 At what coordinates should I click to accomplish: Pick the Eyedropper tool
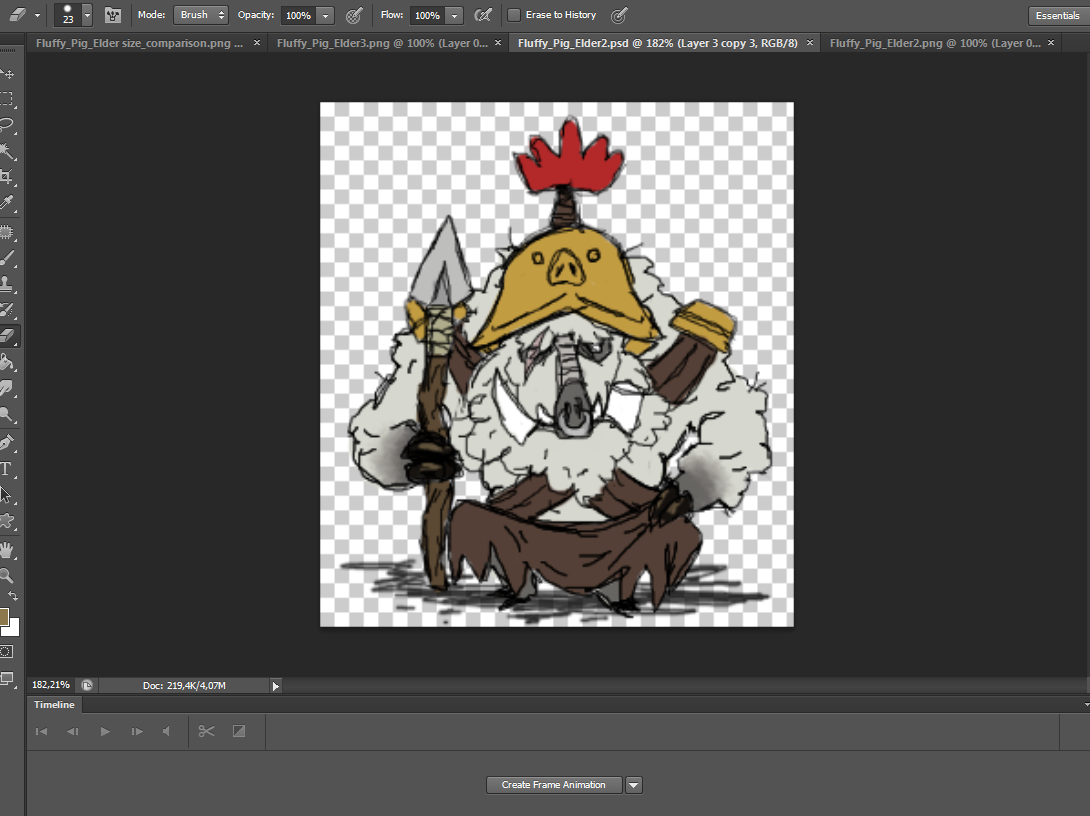point(8,204)
